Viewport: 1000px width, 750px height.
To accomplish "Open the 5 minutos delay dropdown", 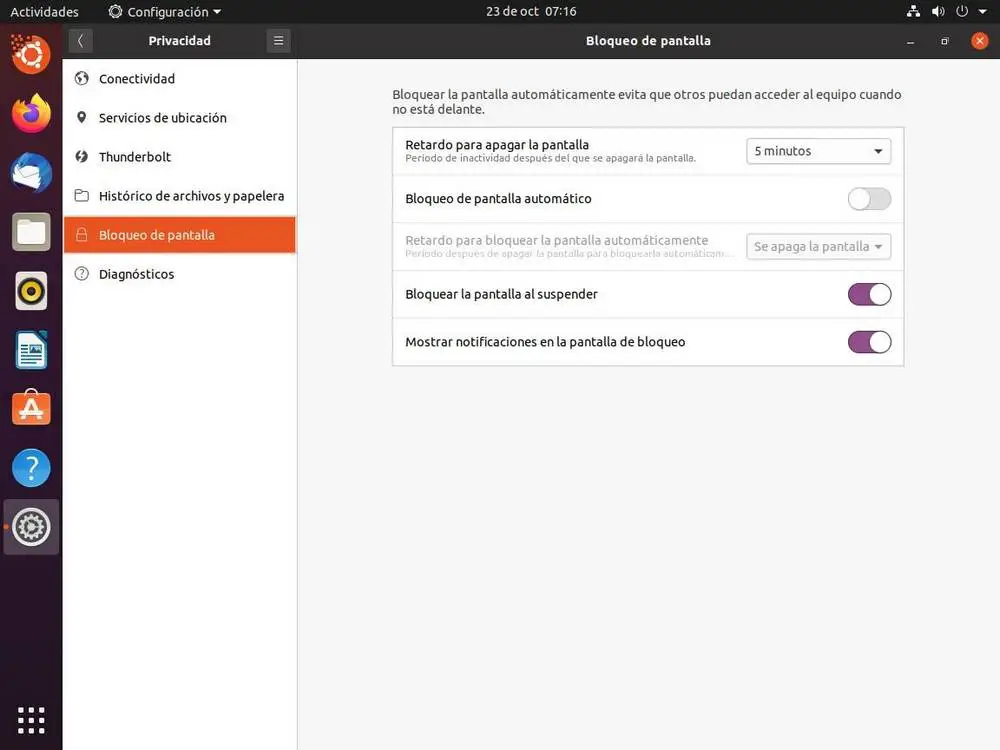I will [818, 151].
